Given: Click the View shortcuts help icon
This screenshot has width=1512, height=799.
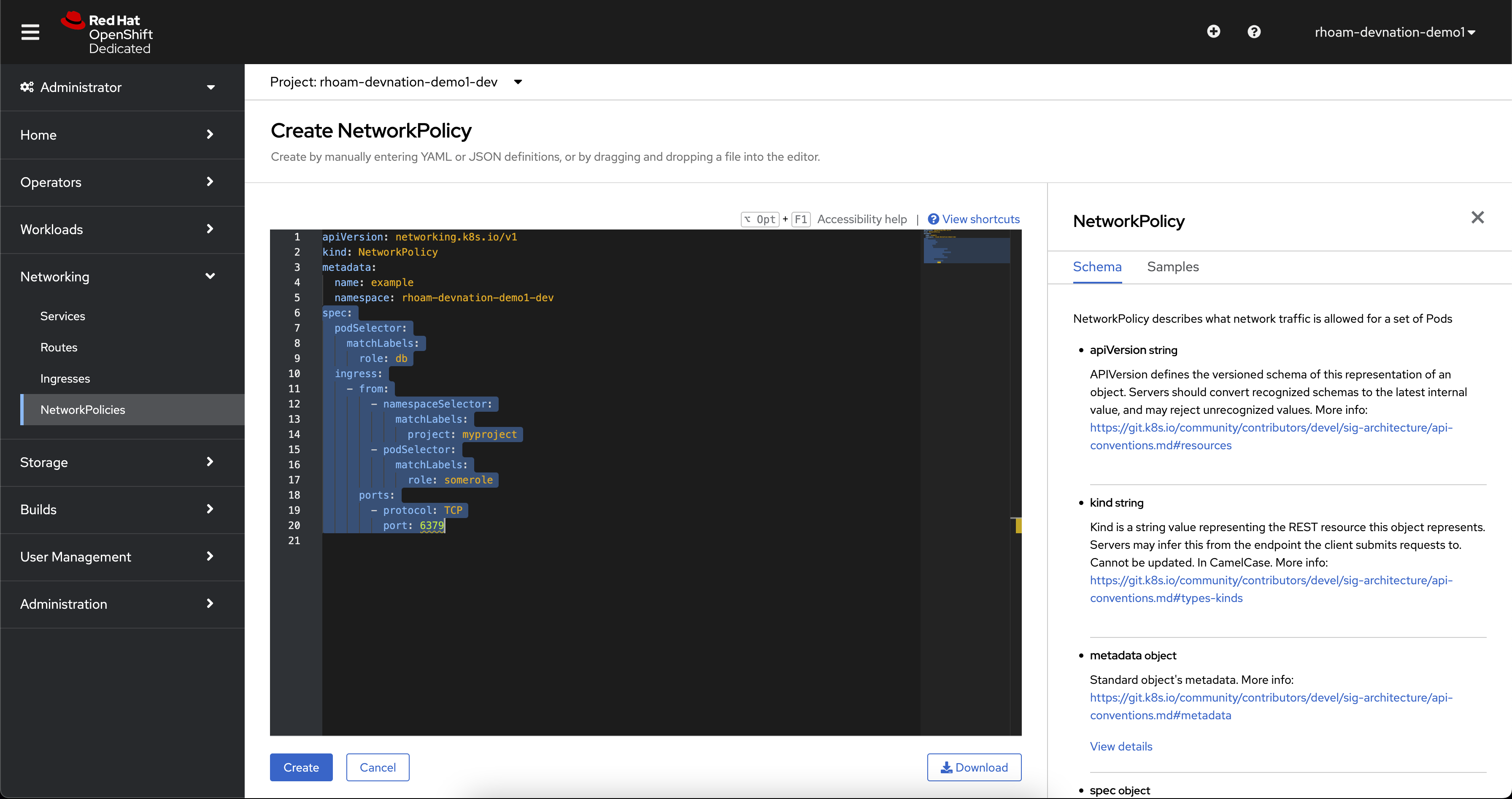Looking at the screenshot, I should pyautogui.click(x=933, y=219).
